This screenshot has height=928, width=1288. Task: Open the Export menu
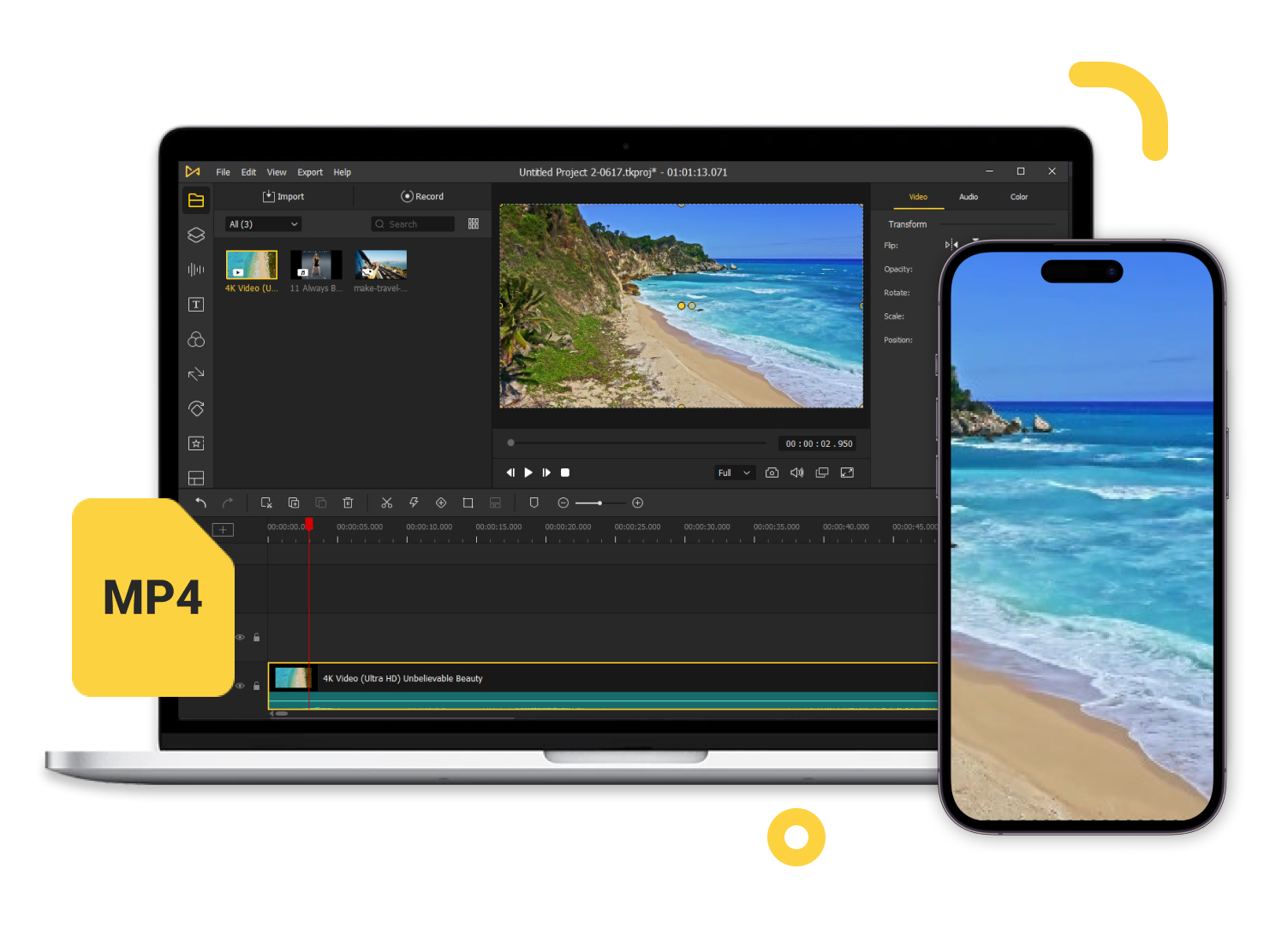tap(310, 172)
